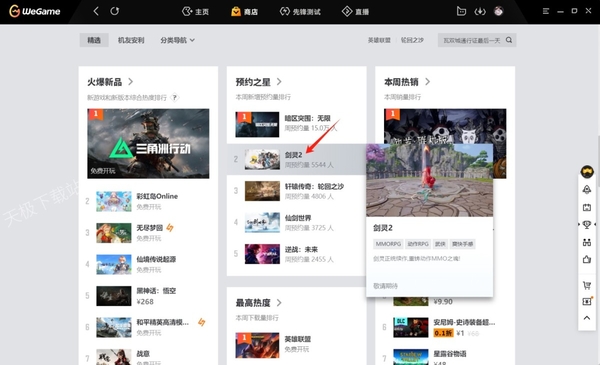600x365 pixels.
Task: Expand the 分类导航 dropdown
Action: 177,40
